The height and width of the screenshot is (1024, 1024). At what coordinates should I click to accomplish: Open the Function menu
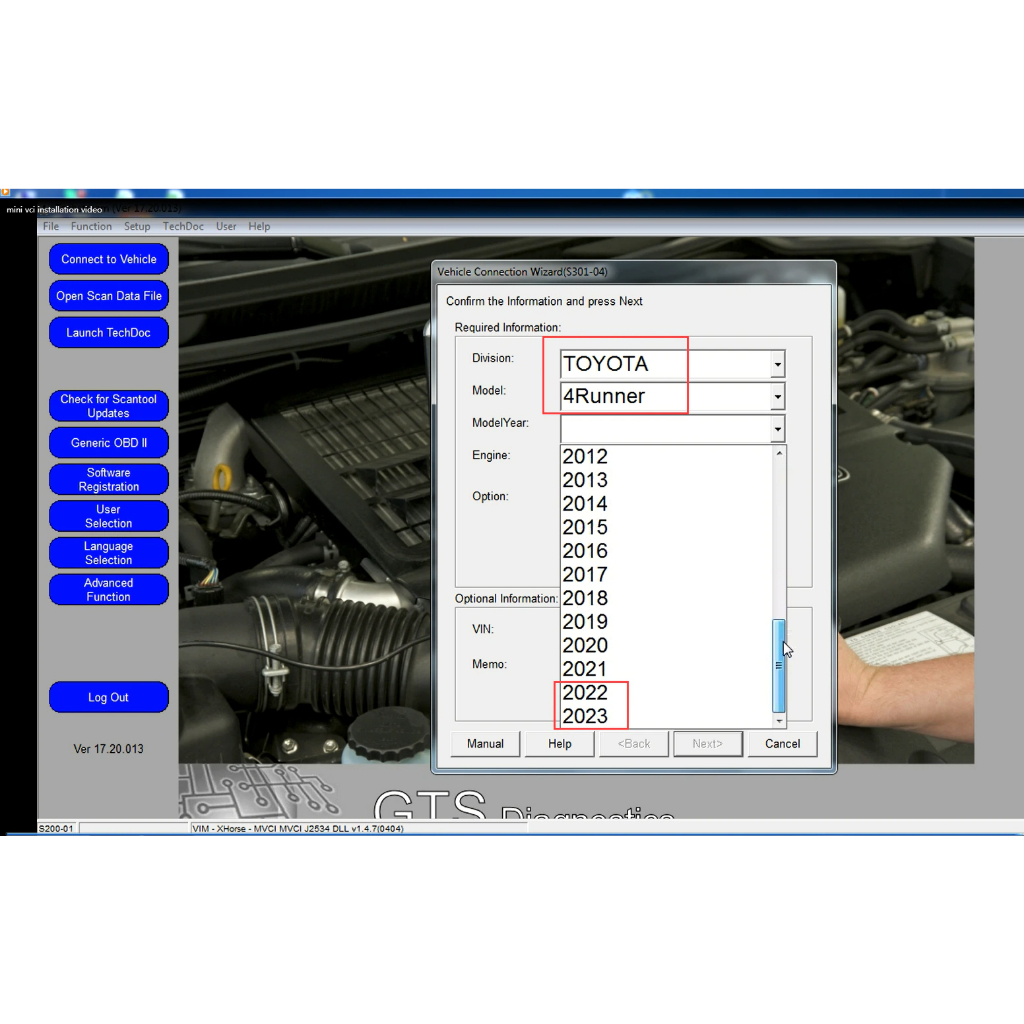coord(91,227)
